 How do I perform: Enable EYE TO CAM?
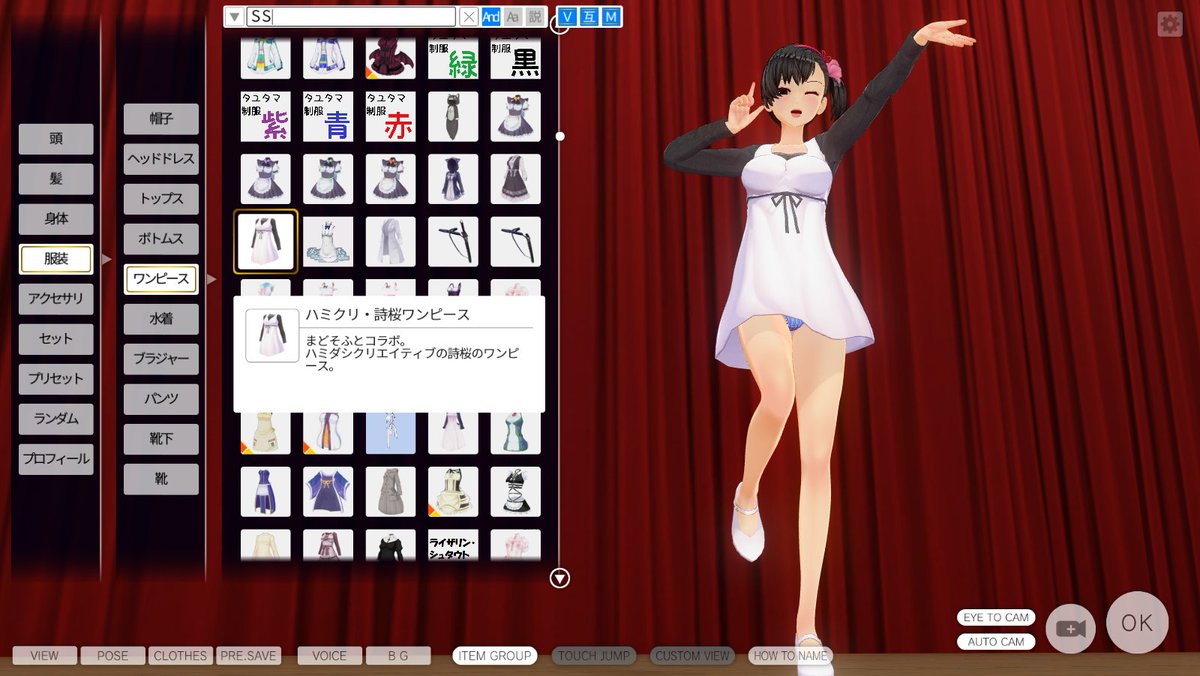pyautogui.click(x=996, y=618)
